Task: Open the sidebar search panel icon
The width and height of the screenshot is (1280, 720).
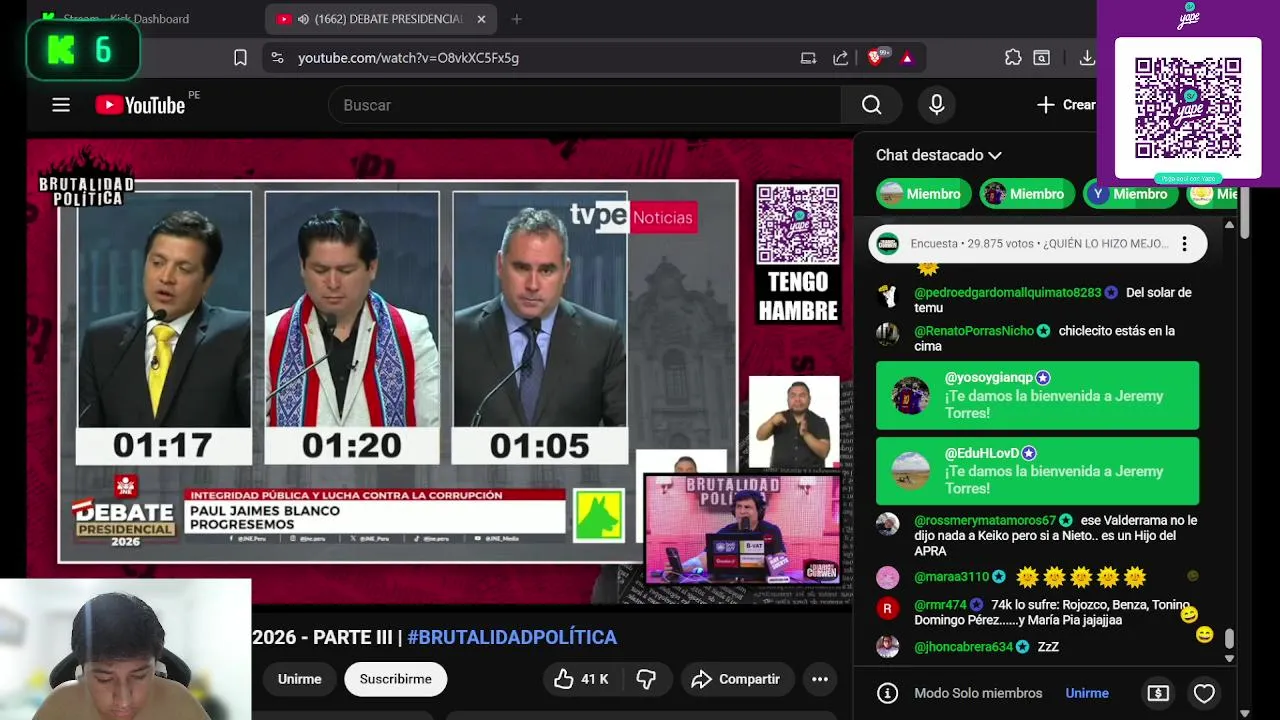Action: coord(1041,58)
